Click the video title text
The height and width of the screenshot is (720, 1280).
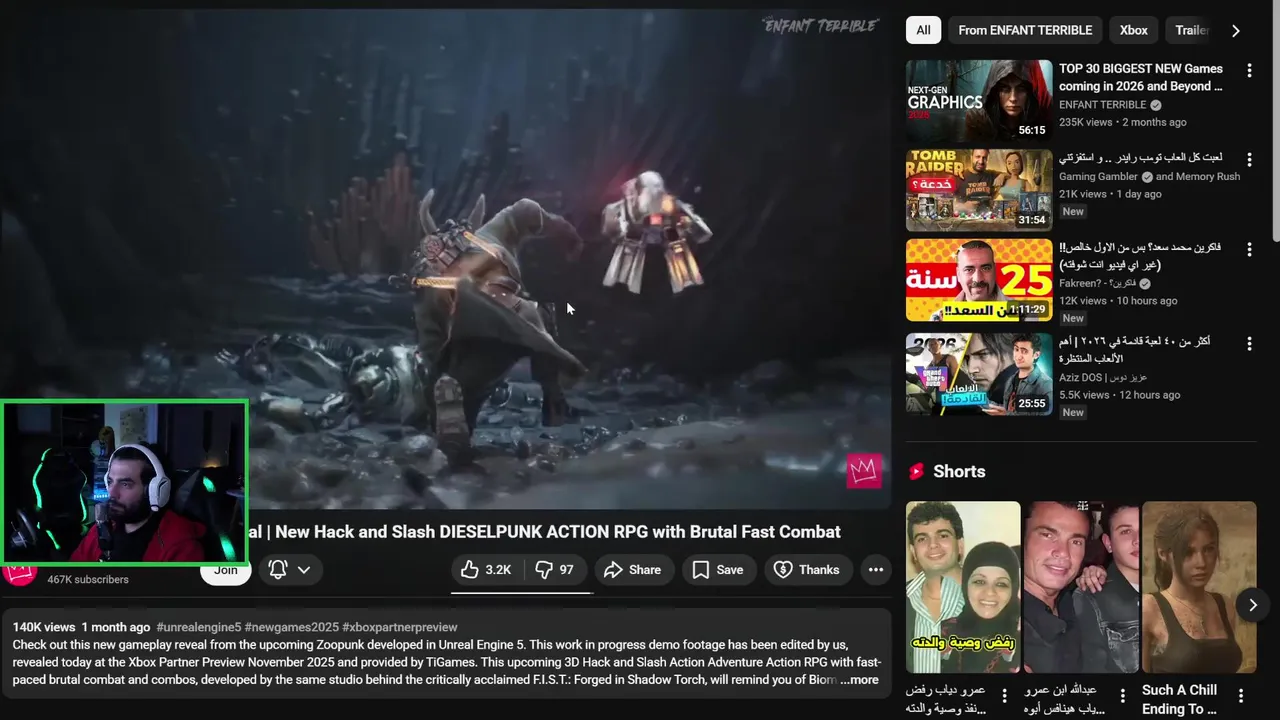point(543,532)
